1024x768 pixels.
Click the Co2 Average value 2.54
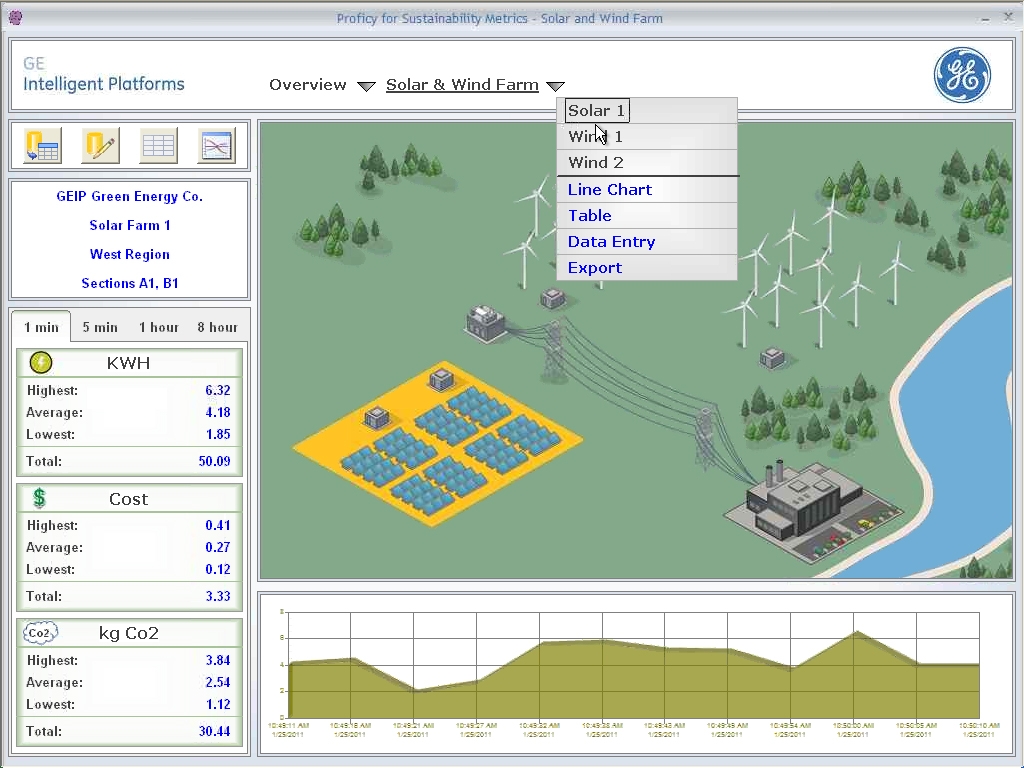(x=217, y=682)
